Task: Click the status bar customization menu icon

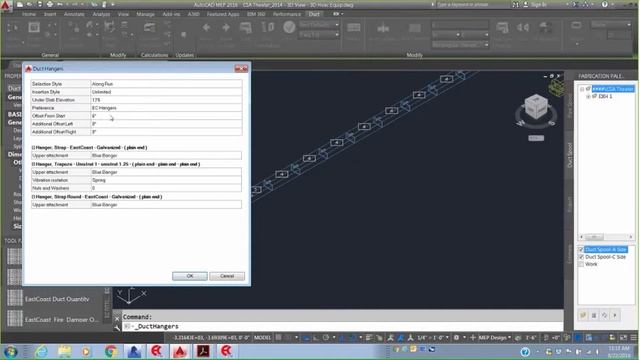Action: point(633,338)
